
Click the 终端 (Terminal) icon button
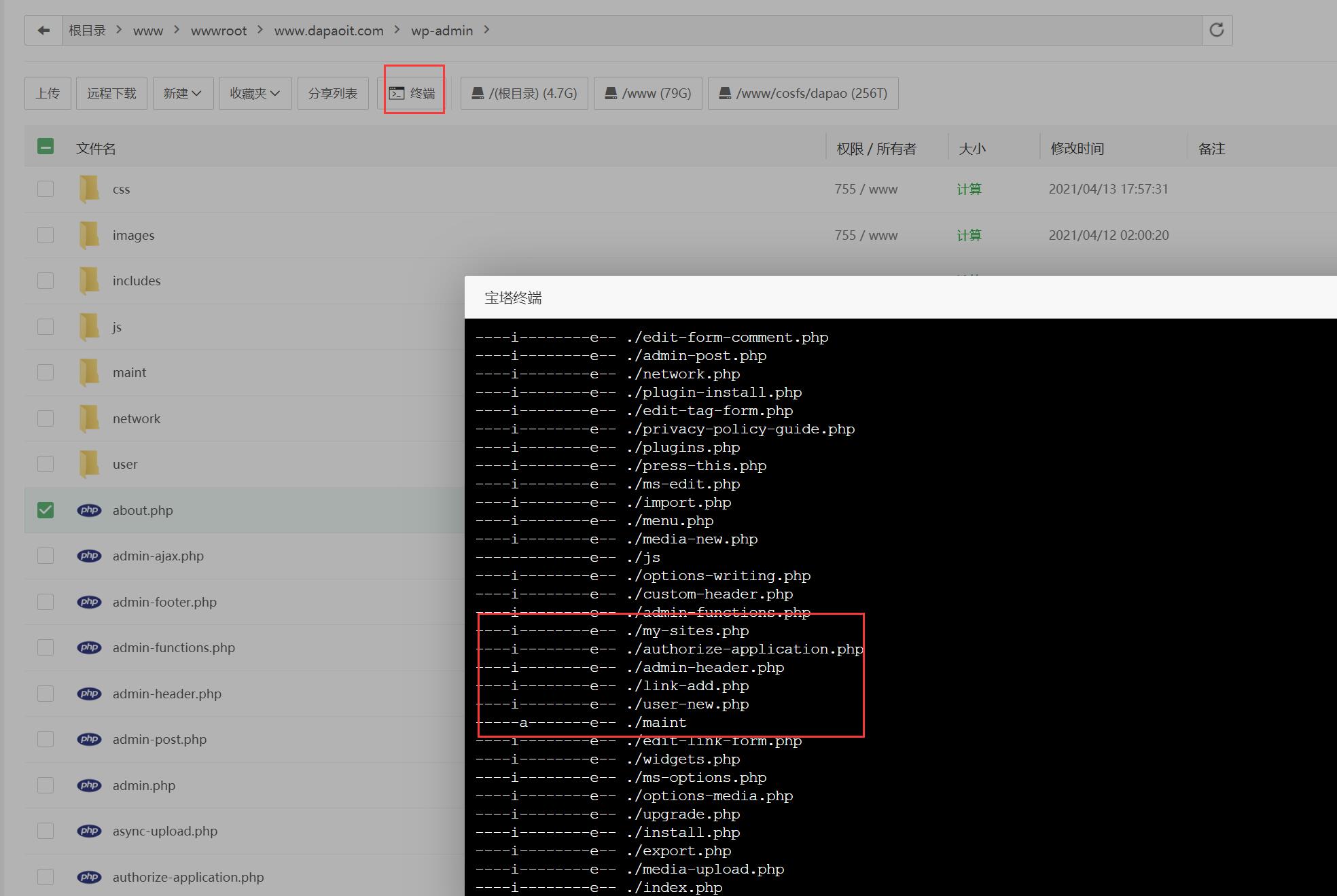414,93
